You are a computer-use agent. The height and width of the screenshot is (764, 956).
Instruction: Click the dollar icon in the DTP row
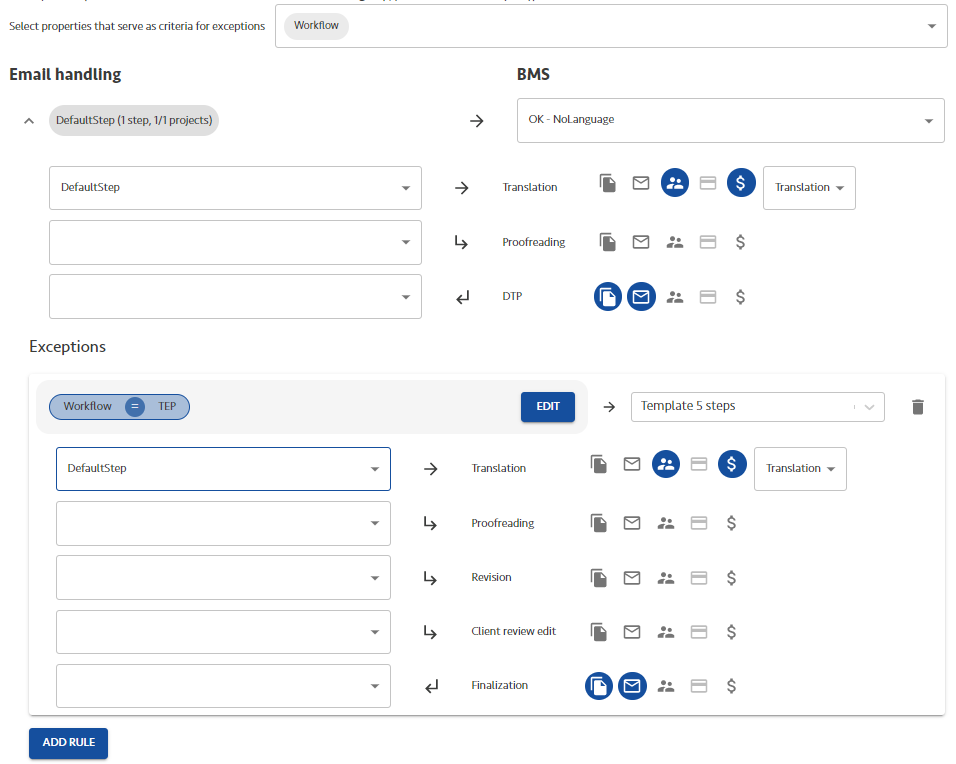[740, 297]
